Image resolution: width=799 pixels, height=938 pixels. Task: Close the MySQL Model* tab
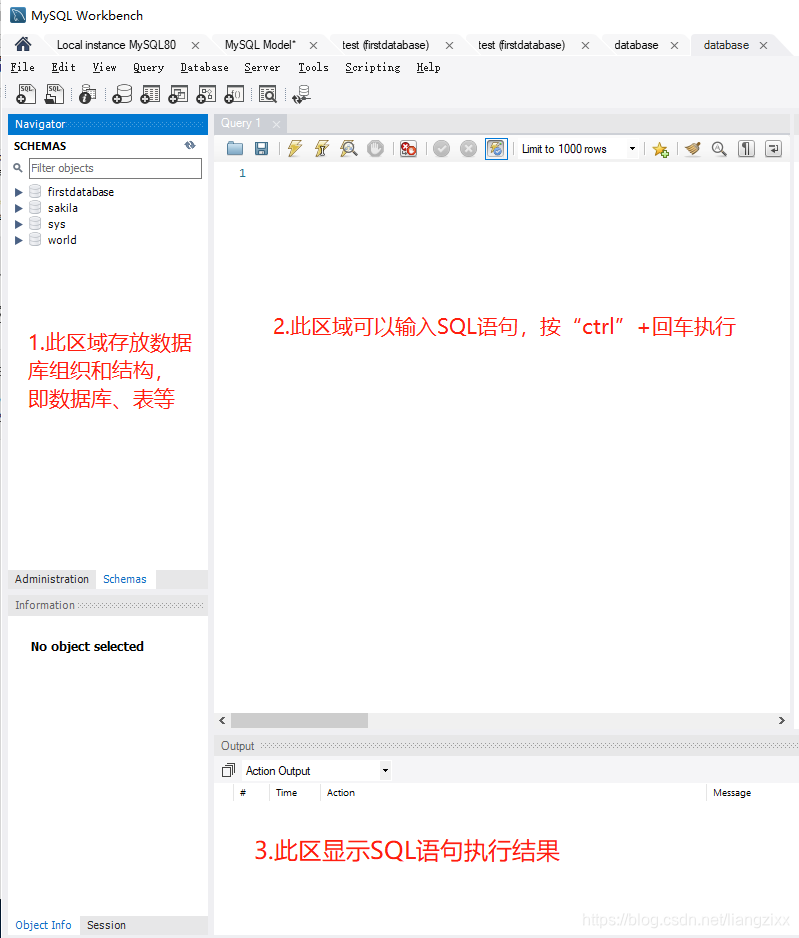(313, 45)
